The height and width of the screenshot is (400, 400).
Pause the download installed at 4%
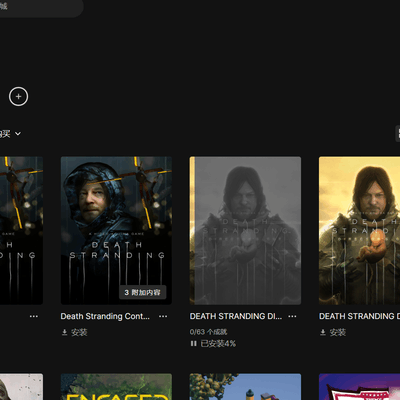pyautogui.click(x=193, y=343)
